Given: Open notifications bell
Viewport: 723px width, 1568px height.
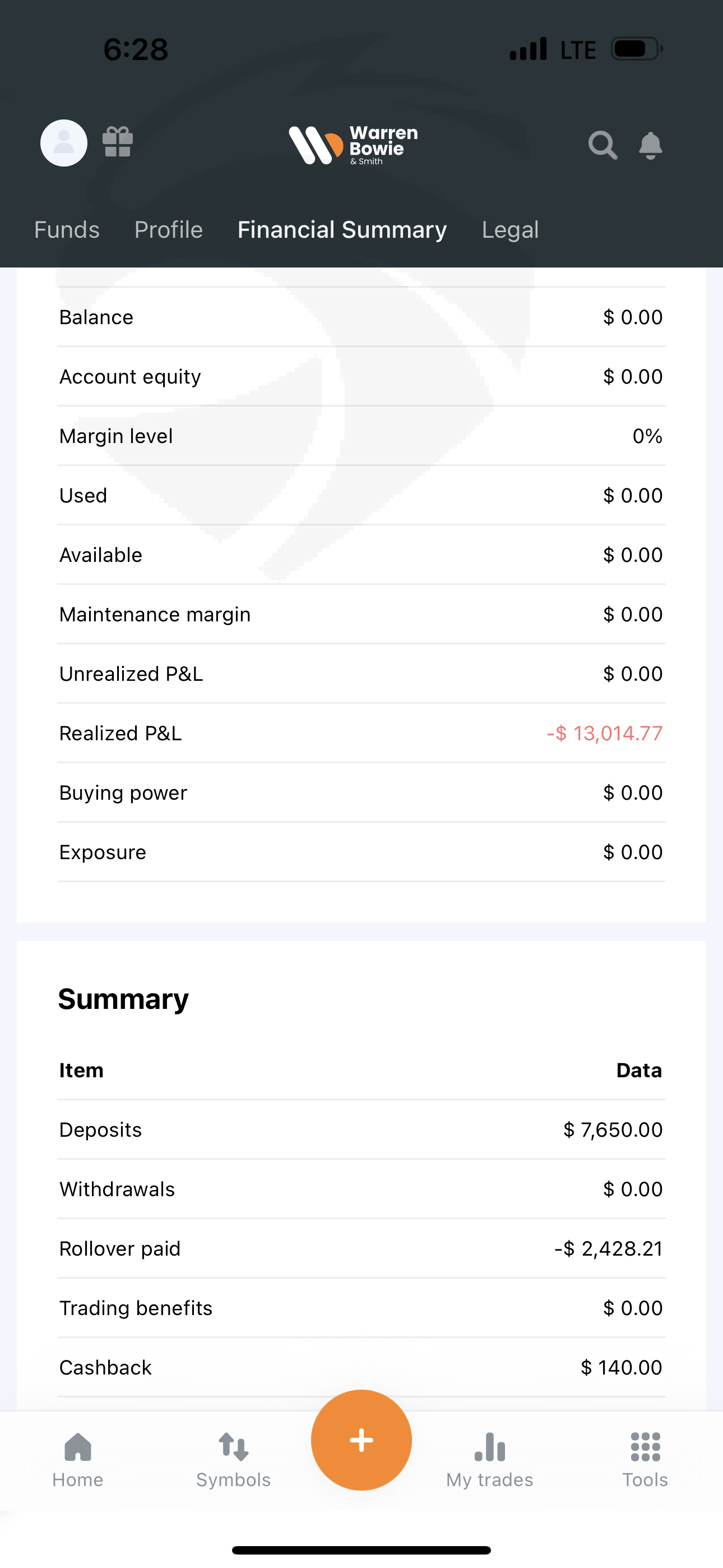Looking at the screenshot, I should click(651, 145).
